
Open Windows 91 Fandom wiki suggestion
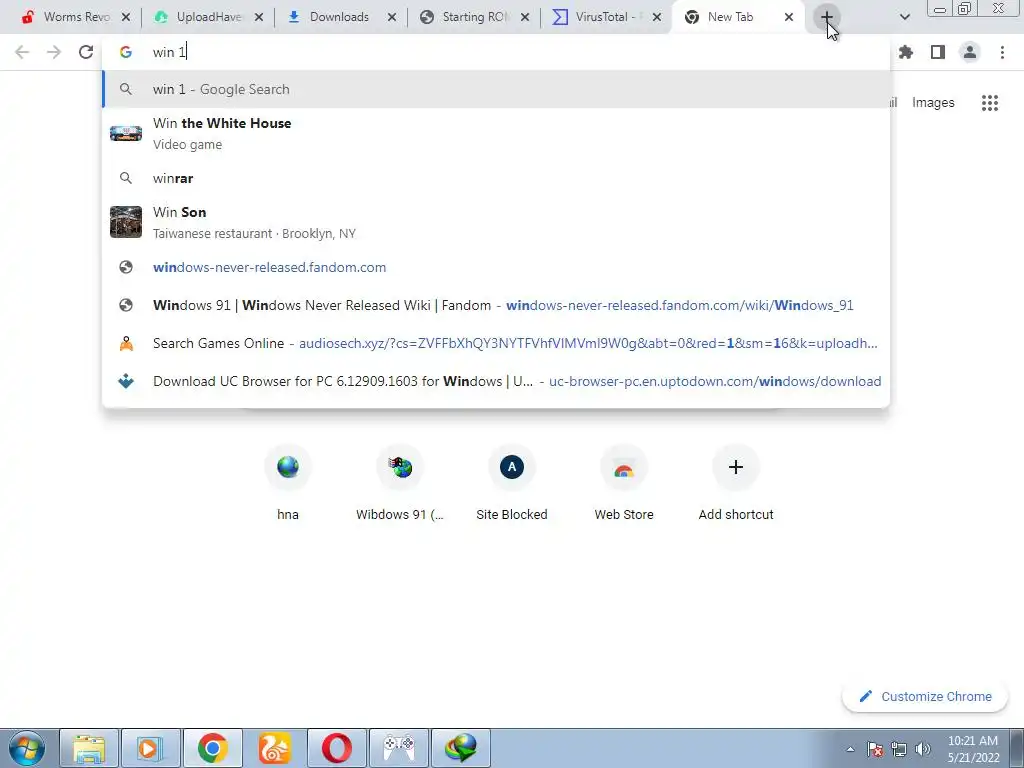click(496, 305)
